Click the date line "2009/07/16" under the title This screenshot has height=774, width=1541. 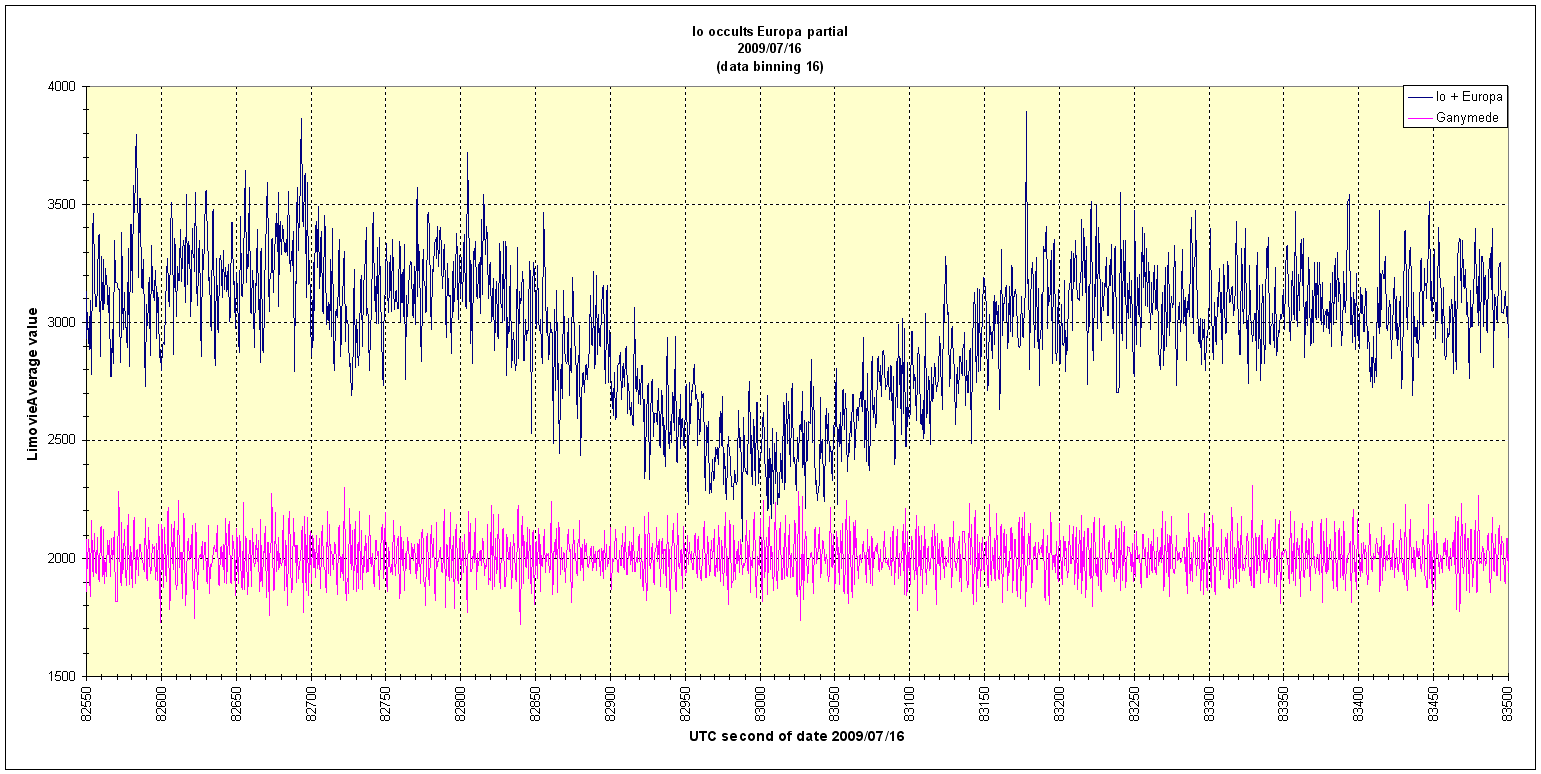770,49
